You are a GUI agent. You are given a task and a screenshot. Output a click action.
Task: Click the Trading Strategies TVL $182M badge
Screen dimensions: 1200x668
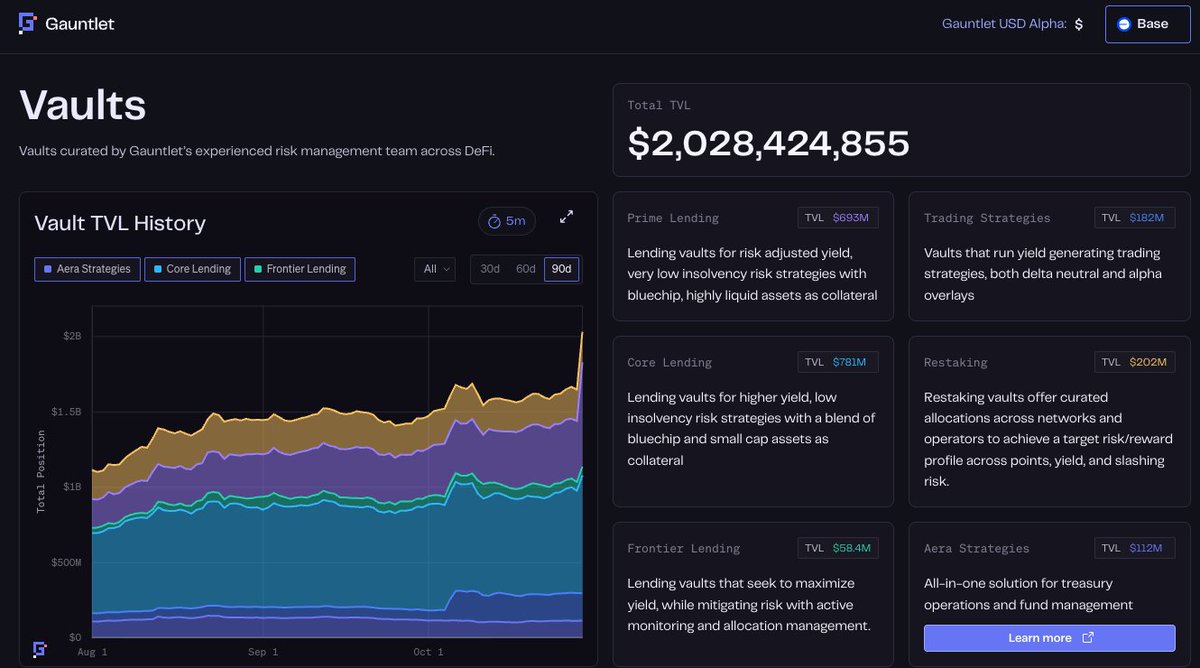tap(1134, 217)
